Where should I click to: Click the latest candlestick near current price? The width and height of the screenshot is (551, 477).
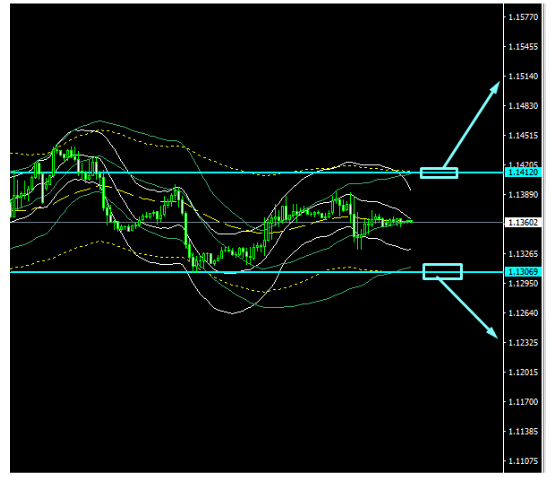coord(410,221)
